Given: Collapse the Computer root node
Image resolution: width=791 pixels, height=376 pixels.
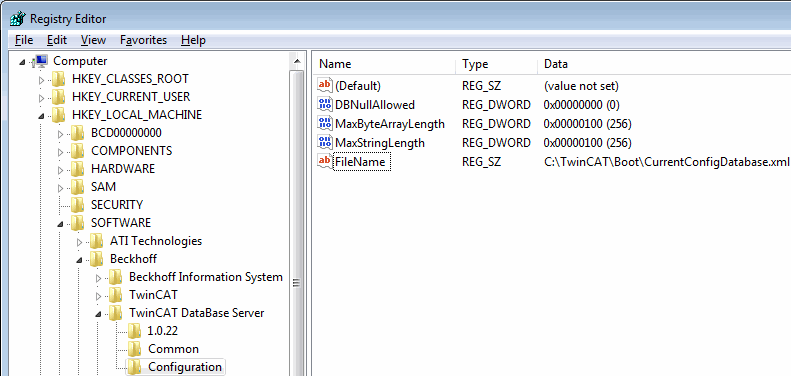Looking at the screenshot, I should click(22, 62).
